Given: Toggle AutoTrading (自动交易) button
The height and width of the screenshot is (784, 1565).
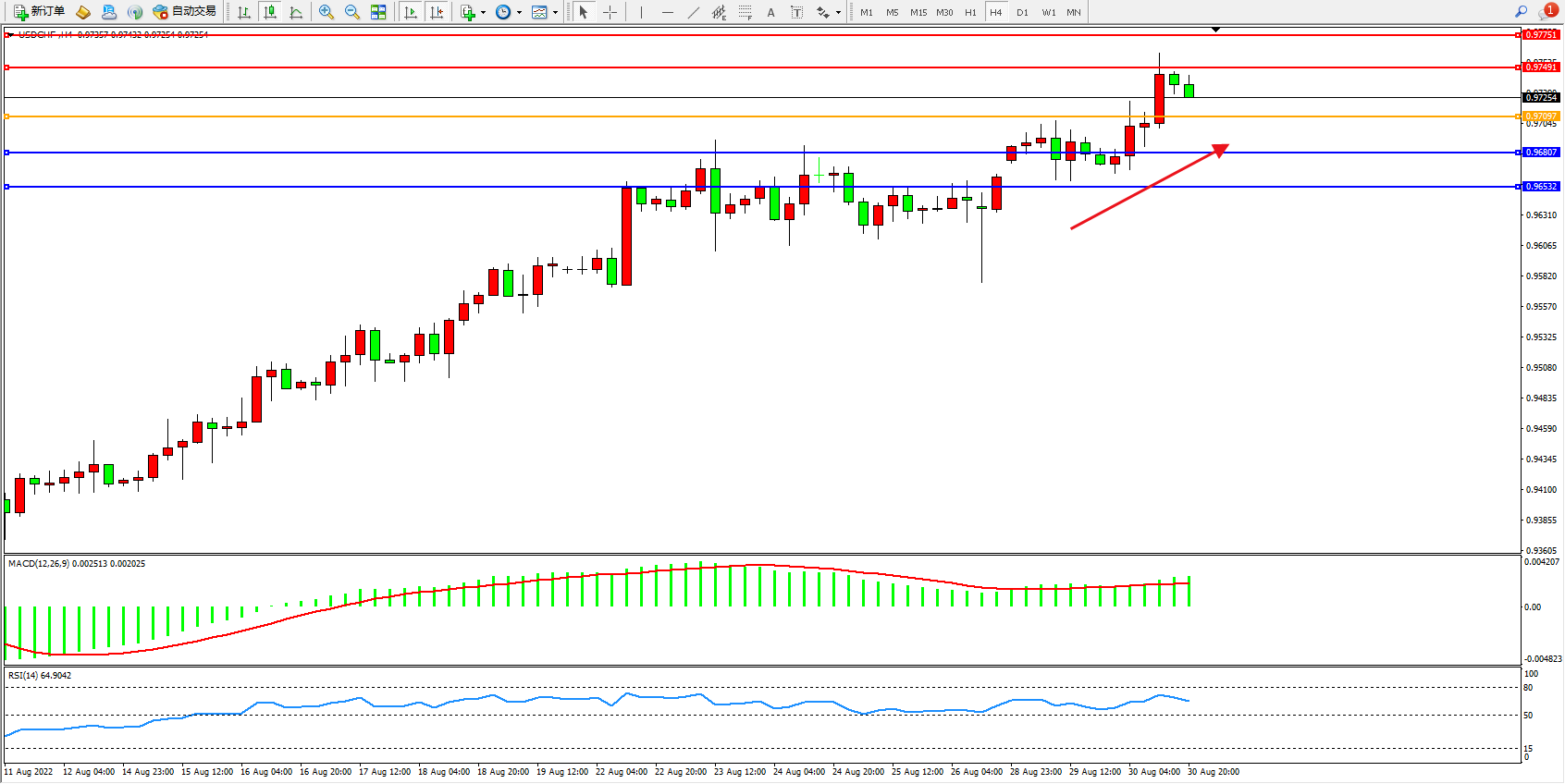Looking at the screenshot, I should (184, 12).
